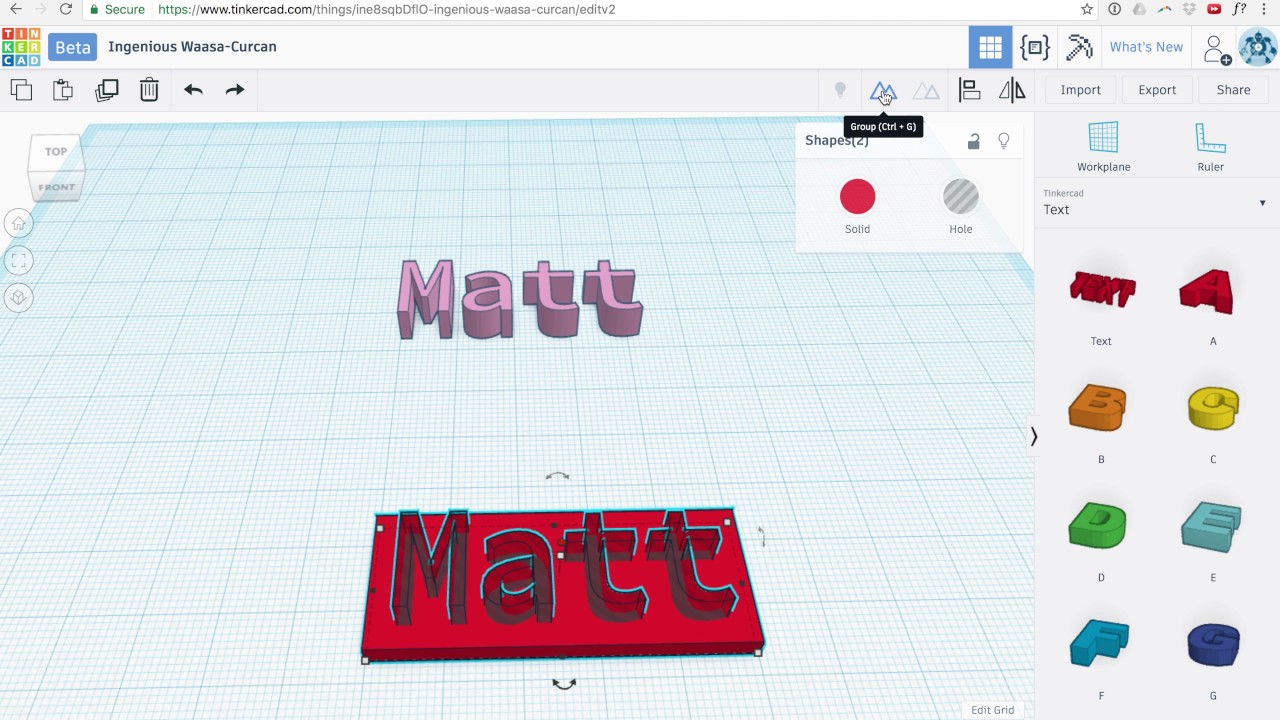Open the user profile avatar
1280x720 pixels.
tap(1258, 47)
